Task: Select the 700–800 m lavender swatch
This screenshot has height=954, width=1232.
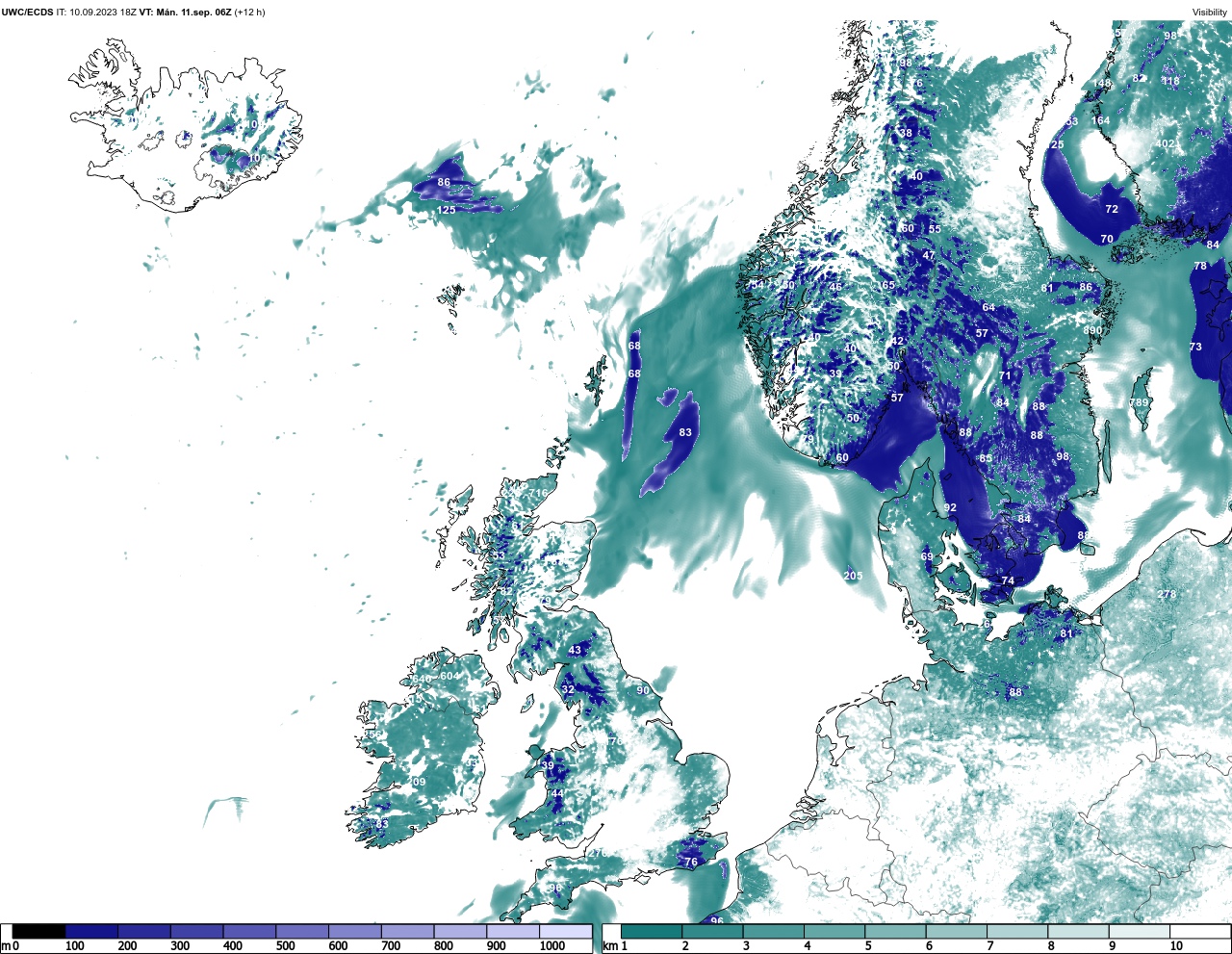Action: click(x=407, y=932)
